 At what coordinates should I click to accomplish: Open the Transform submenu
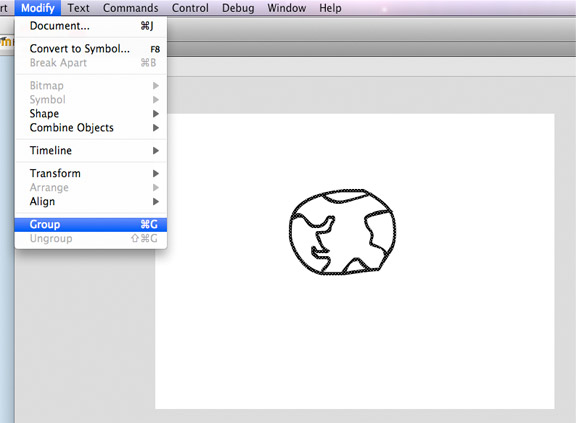pos(91,173)
